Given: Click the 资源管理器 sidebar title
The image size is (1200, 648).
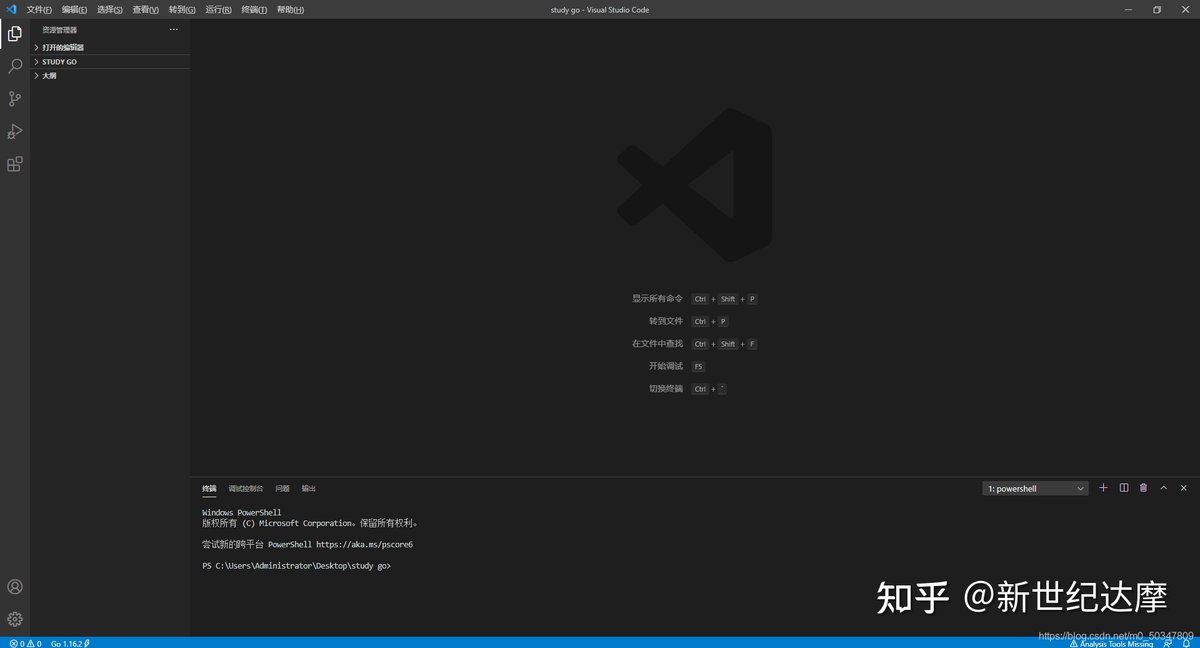Looking at the screenshot, I should point(59,30).
